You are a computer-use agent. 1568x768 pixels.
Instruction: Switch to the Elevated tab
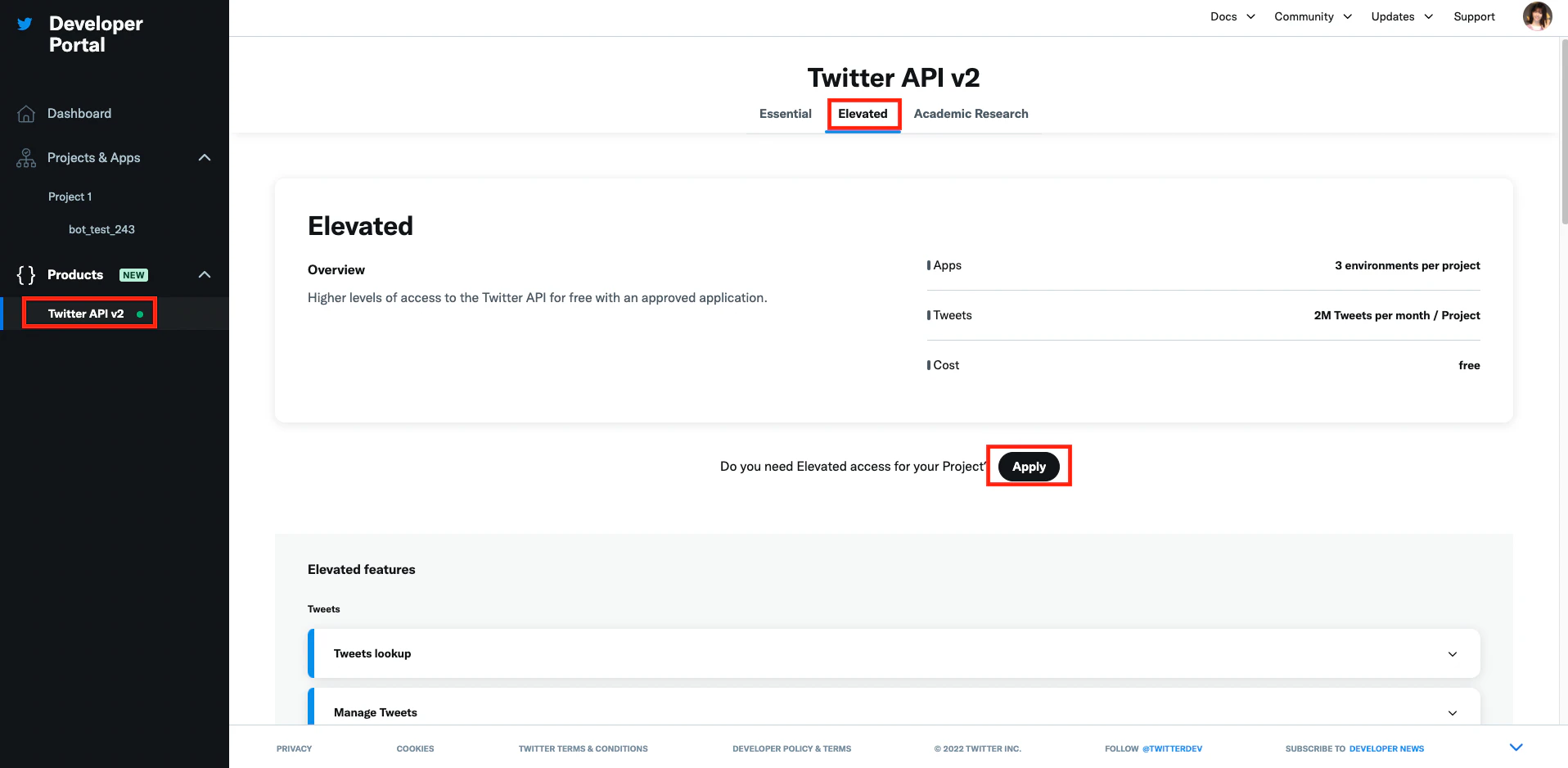click(863, 114)
